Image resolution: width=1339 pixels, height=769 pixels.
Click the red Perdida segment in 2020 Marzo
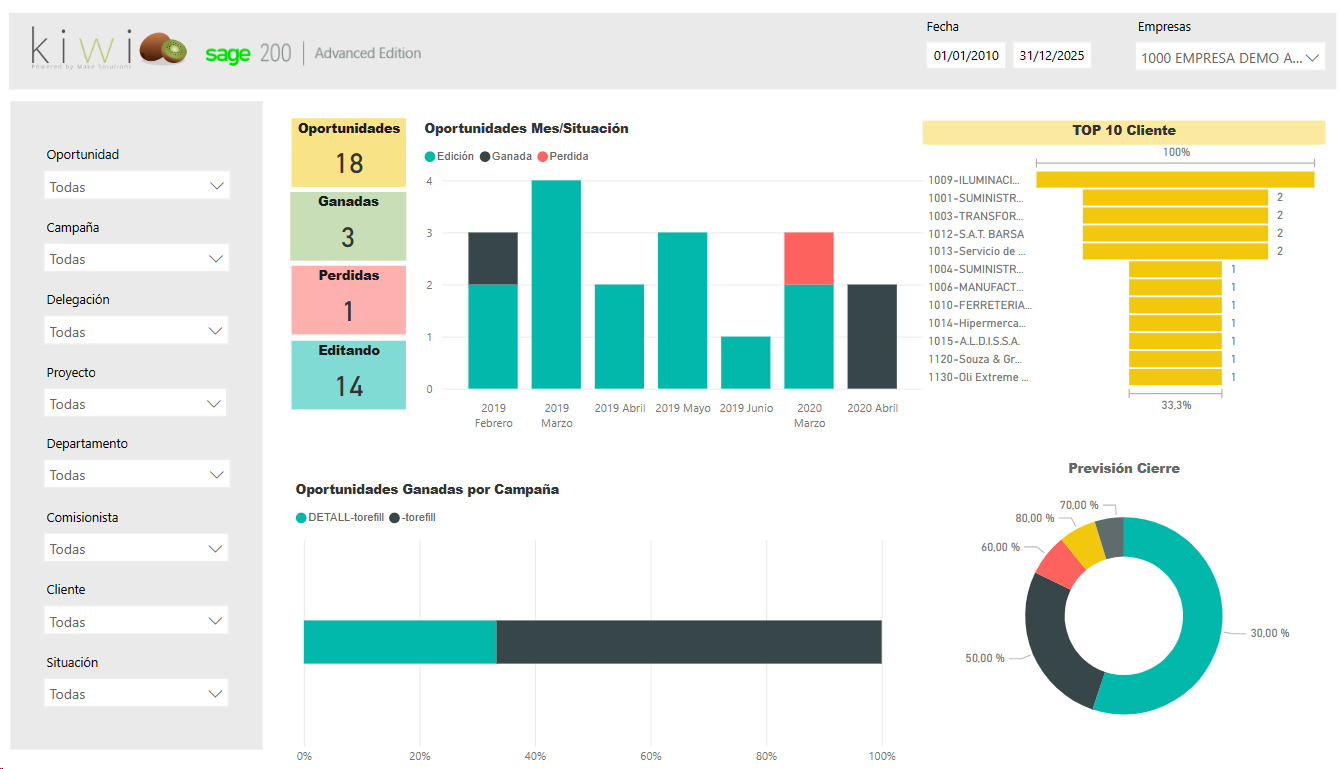point(809,258)
